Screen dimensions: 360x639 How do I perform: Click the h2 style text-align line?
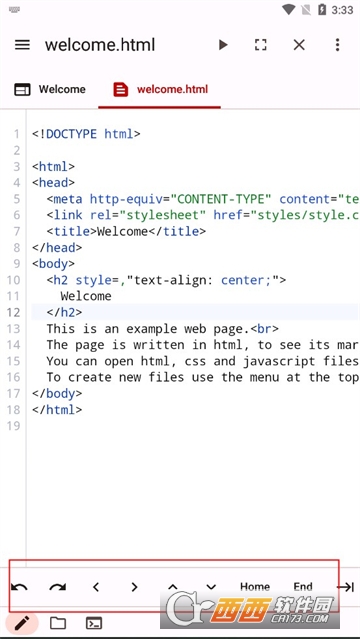[x=166, y=280]
